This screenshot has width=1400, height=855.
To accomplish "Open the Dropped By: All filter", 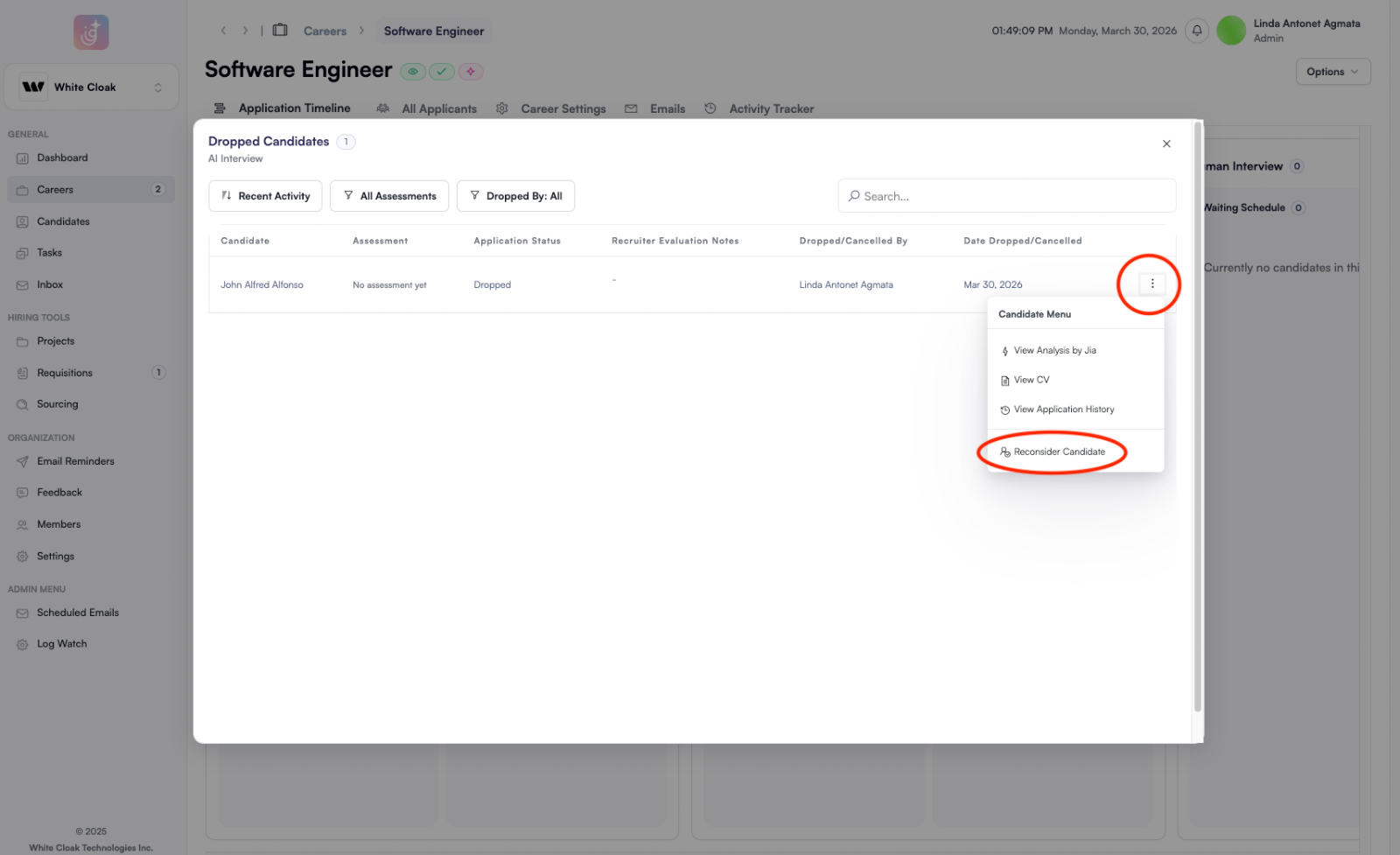I will (x=515, y=196).
